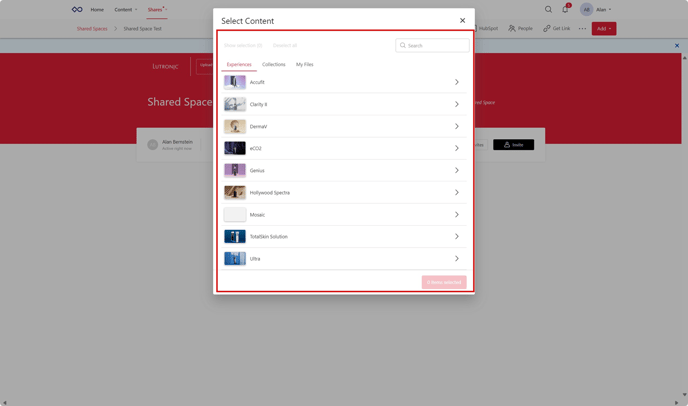Expand the Genius row chevron
The height and width of the screenshot is (406, 688).
457,170
